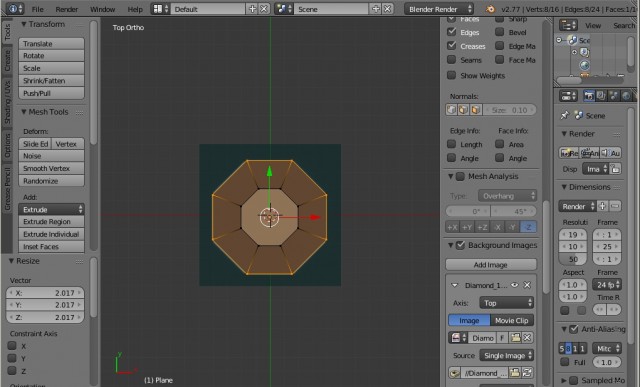Click the world icon in outliner tree
This screenshot has width=640, height=387.
point(584,65)
